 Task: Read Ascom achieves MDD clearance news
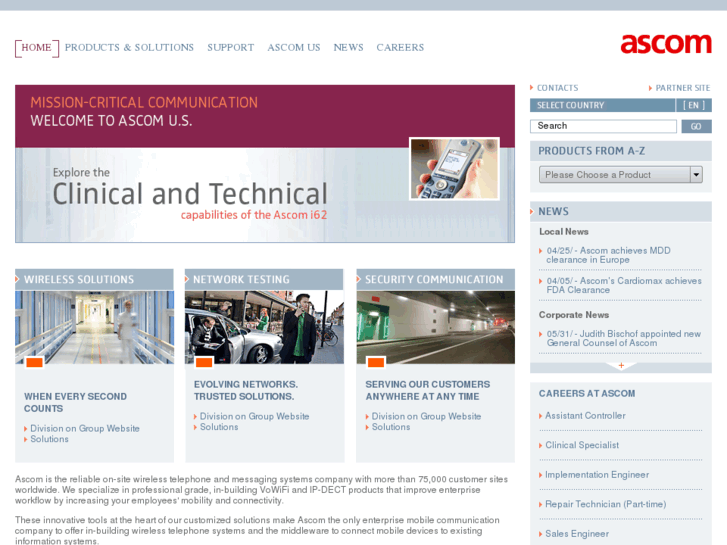pyautogui.click(x=608, y=255)
